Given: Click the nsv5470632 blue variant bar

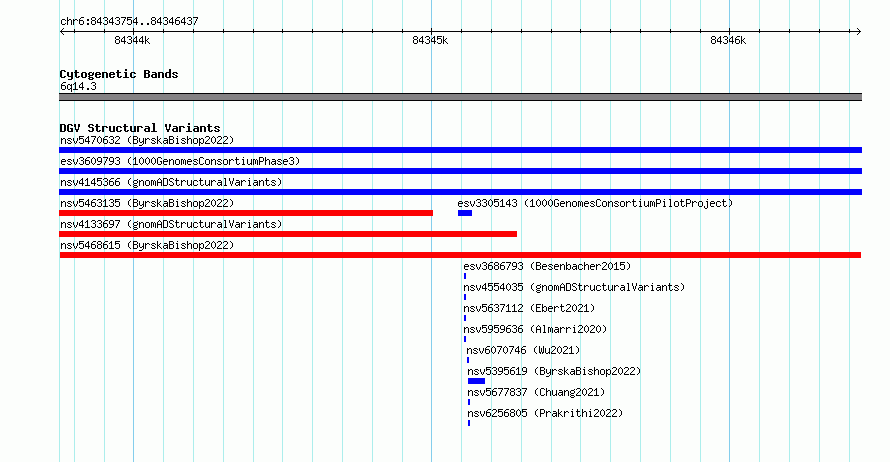Looking at the screenshot, I should pyautogui.click(x=460, y=150).
